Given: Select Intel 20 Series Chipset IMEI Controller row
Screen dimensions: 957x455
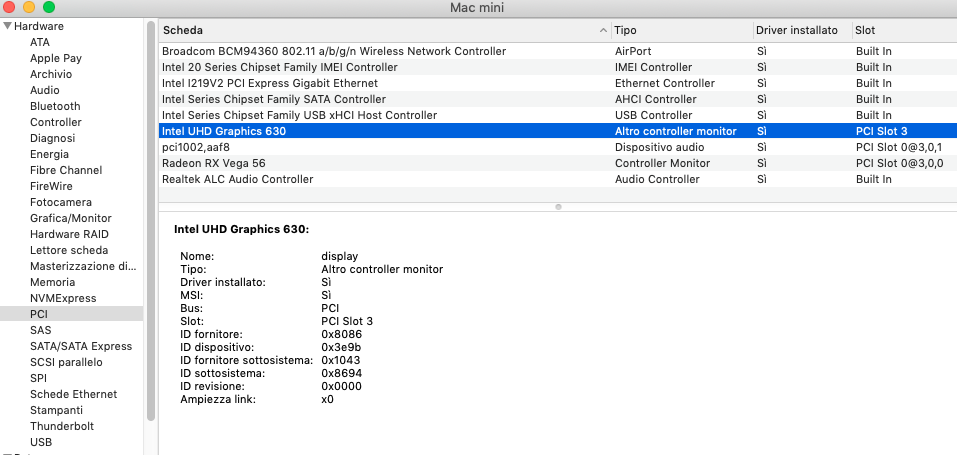Looking at the screenshot, I should (x=558, y=67).
